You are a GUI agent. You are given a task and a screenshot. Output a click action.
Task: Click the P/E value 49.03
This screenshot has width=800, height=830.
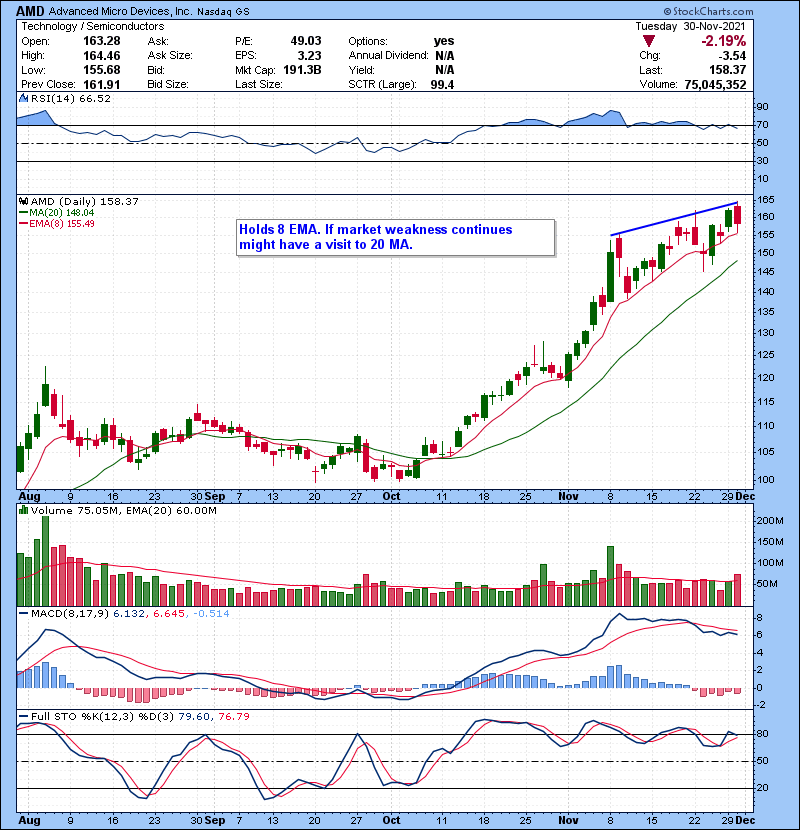tap(305, 41)
